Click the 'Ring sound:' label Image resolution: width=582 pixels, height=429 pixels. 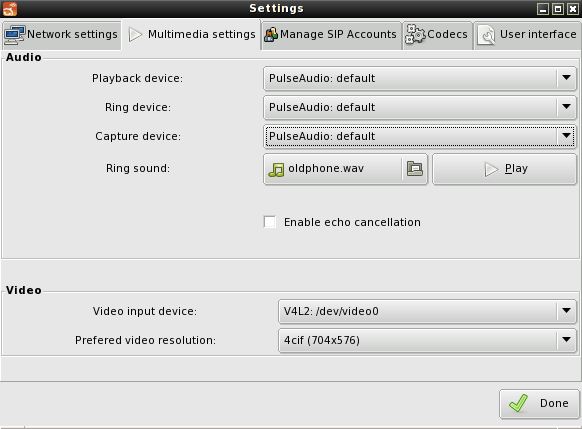pos(138,168)
